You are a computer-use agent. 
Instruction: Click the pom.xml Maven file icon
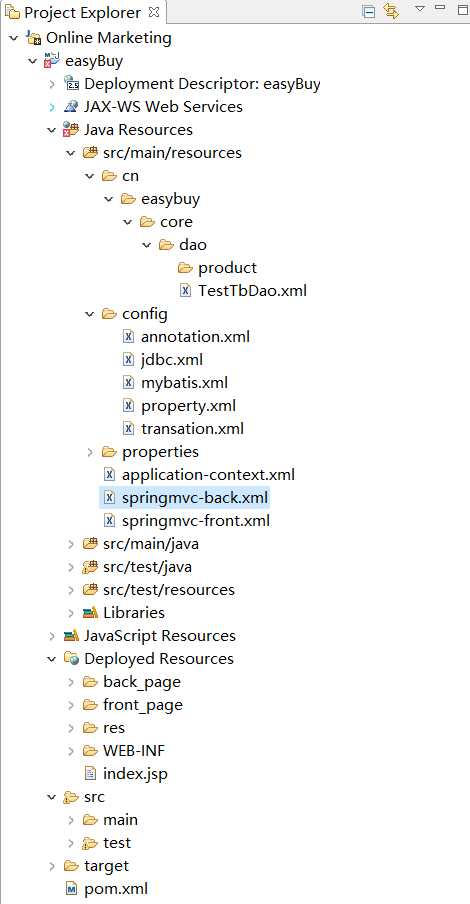click(72, 889)
